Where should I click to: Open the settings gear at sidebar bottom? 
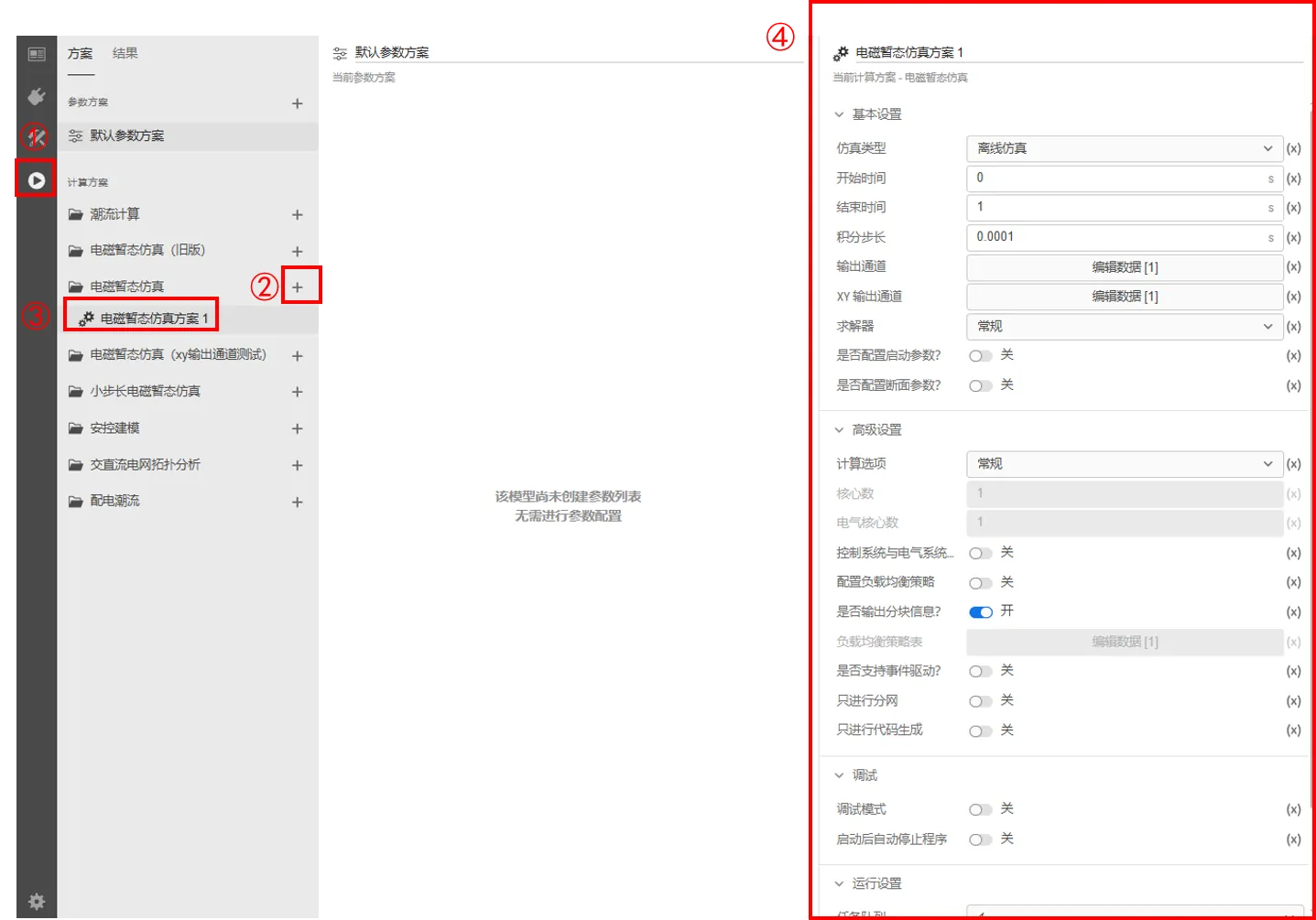tap(36, 902)
